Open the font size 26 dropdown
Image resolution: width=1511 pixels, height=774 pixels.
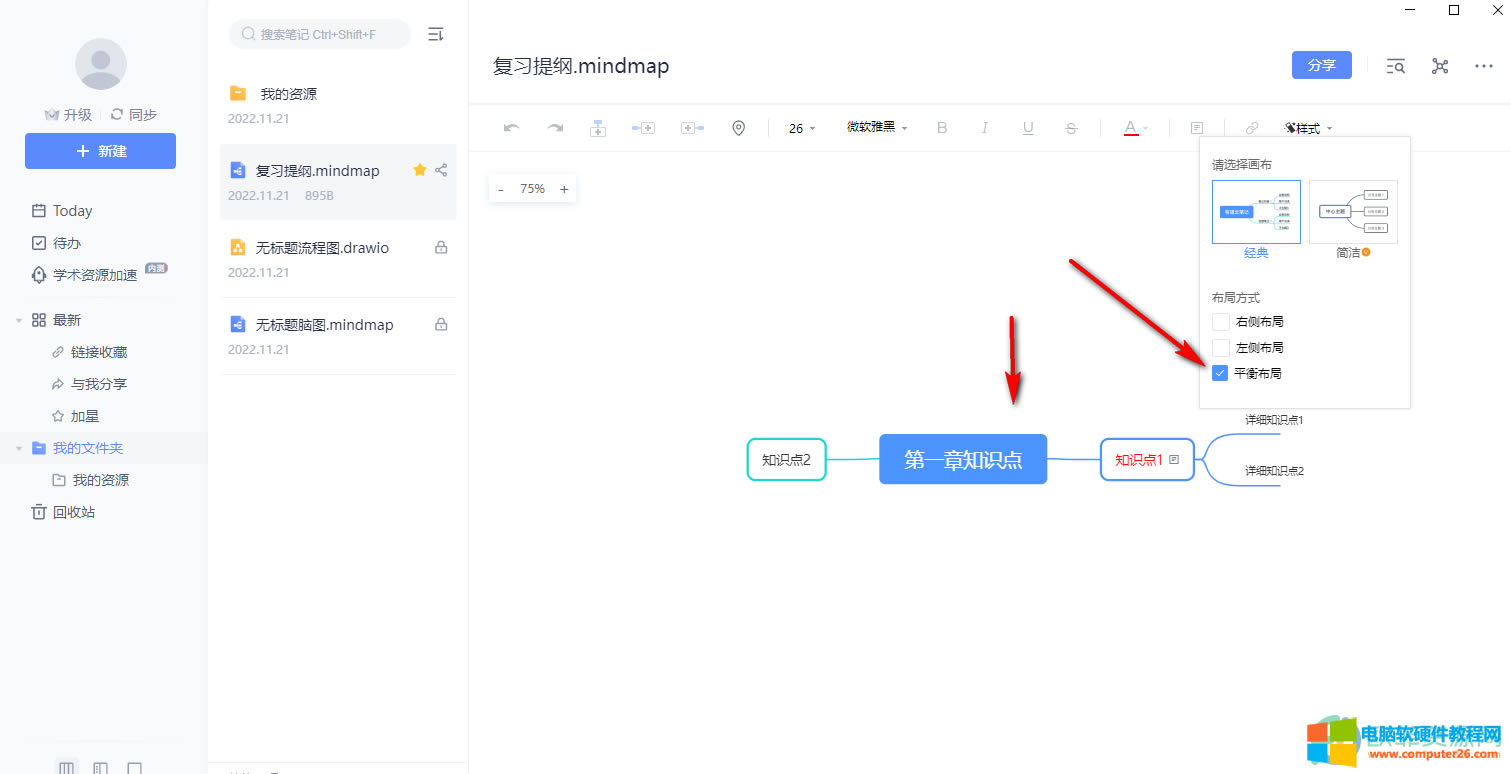[802, 128]
